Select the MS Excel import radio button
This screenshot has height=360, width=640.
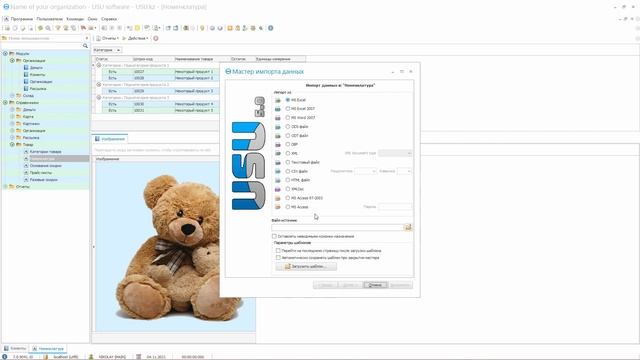tap(288, 100)
